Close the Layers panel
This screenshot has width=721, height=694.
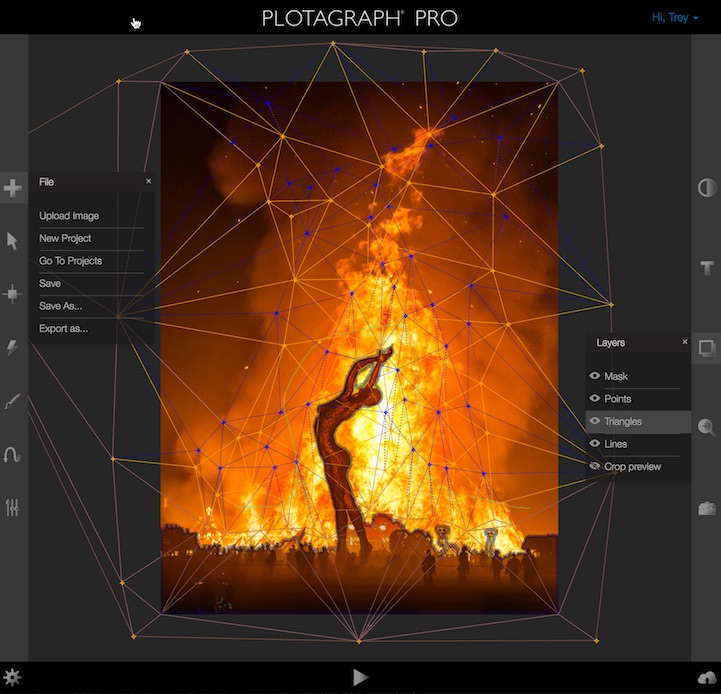[x=685, y=342]
